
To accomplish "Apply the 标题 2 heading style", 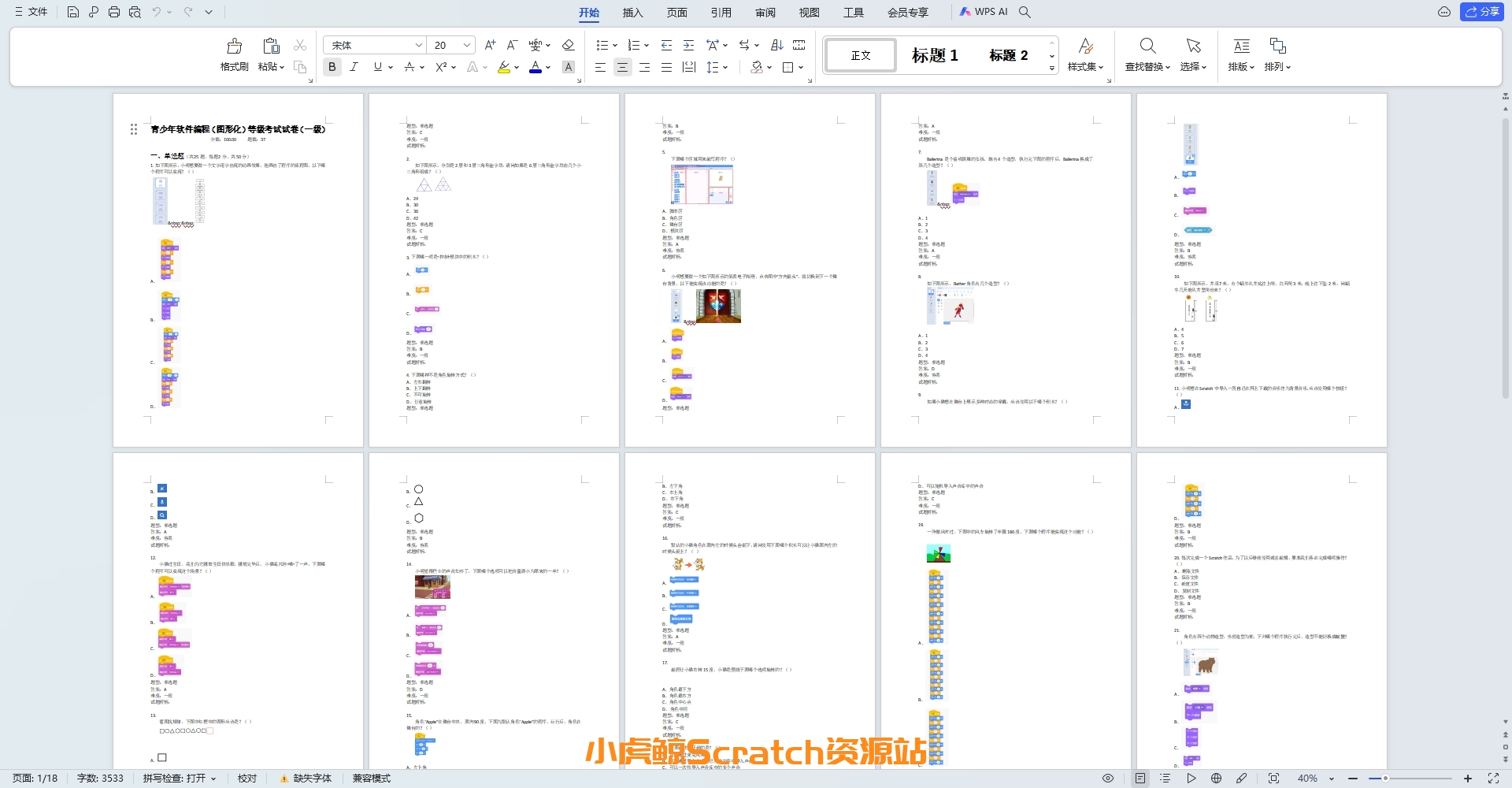I will [x=1009, y=55].
